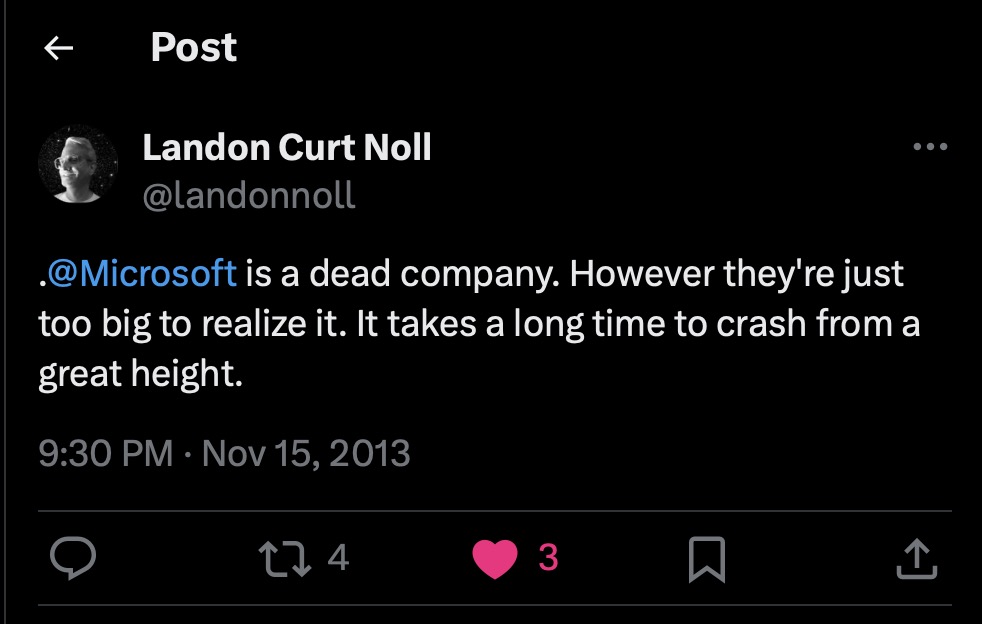Go back using the left arrow
Image resolution: width=982 pixels, height=624 pixels.
(x=59, y=48)
